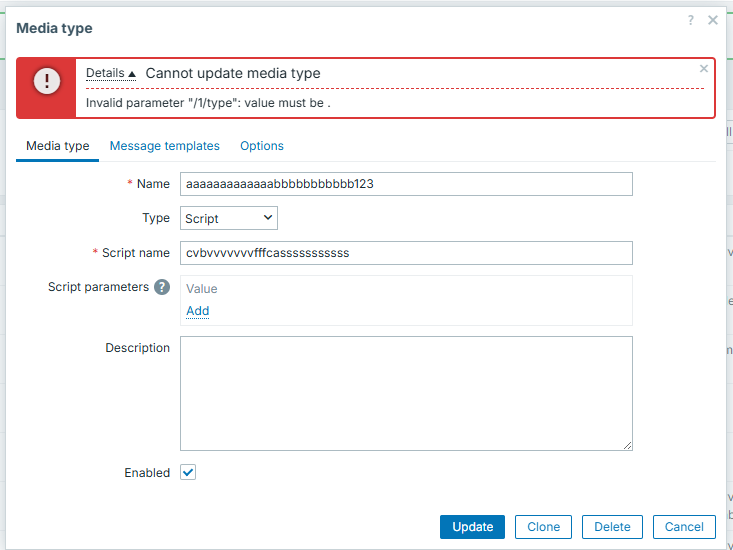Click the red exclamation error icon
733x550 pixels.
(47, 81)
